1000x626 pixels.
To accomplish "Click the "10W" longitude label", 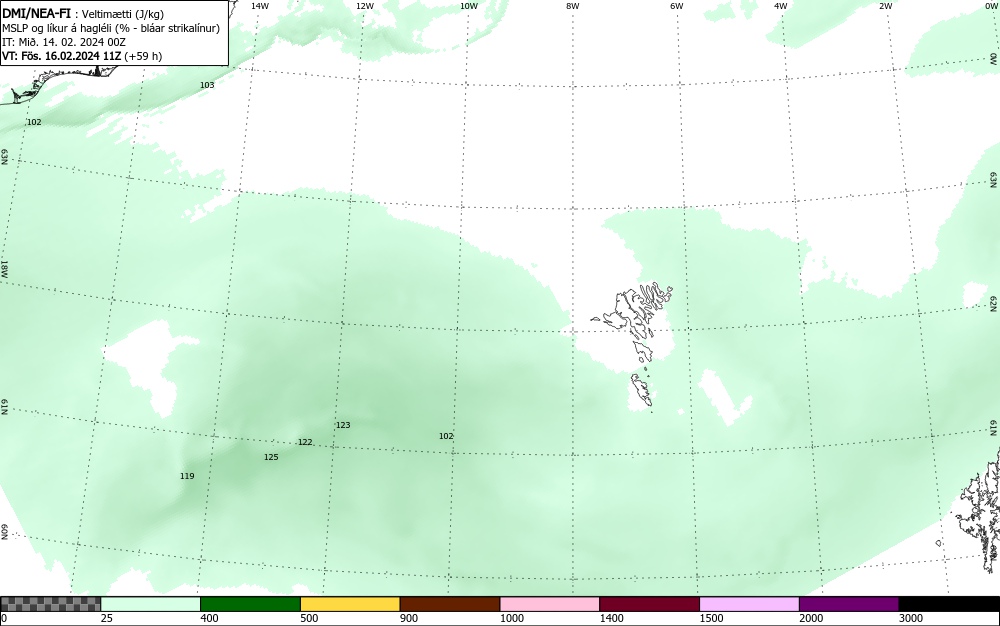I will tap(469, 6).
